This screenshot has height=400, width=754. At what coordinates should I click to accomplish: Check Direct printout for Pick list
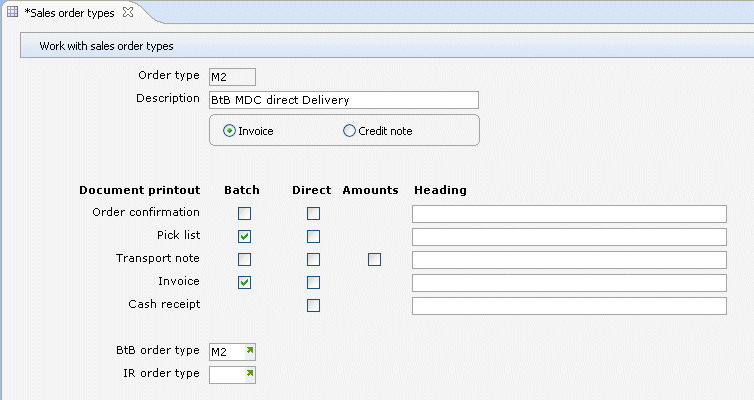point(313,236)
